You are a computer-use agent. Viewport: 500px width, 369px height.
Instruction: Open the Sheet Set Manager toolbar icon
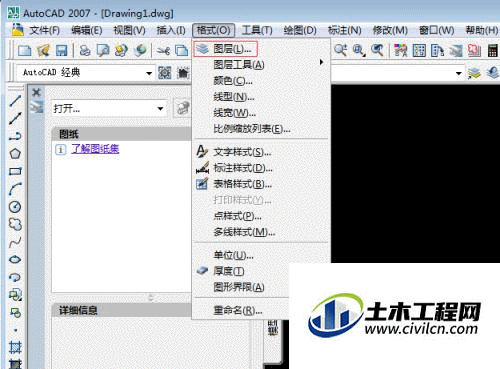tap(456, 50)
